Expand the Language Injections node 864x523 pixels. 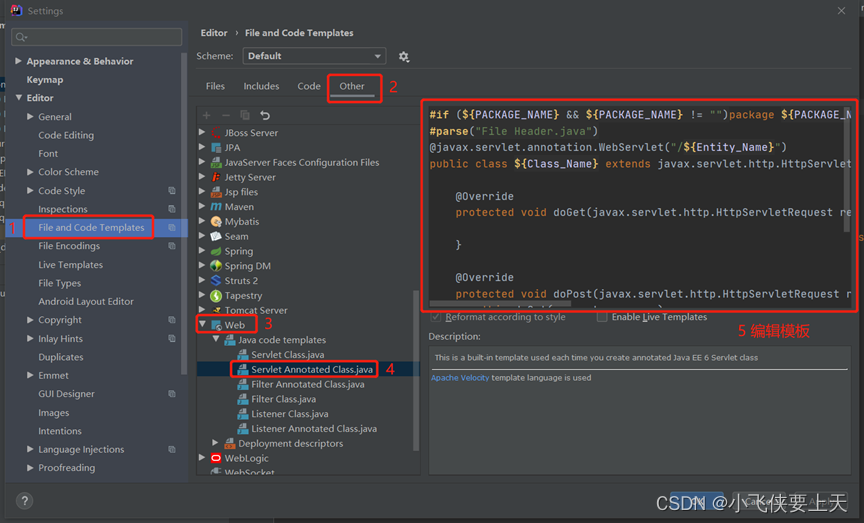click(30, 449)
